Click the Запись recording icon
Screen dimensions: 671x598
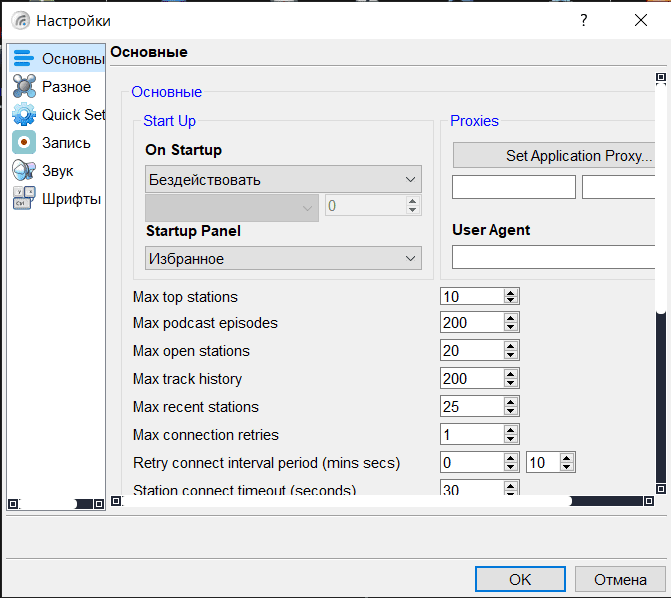coord(24,143)
